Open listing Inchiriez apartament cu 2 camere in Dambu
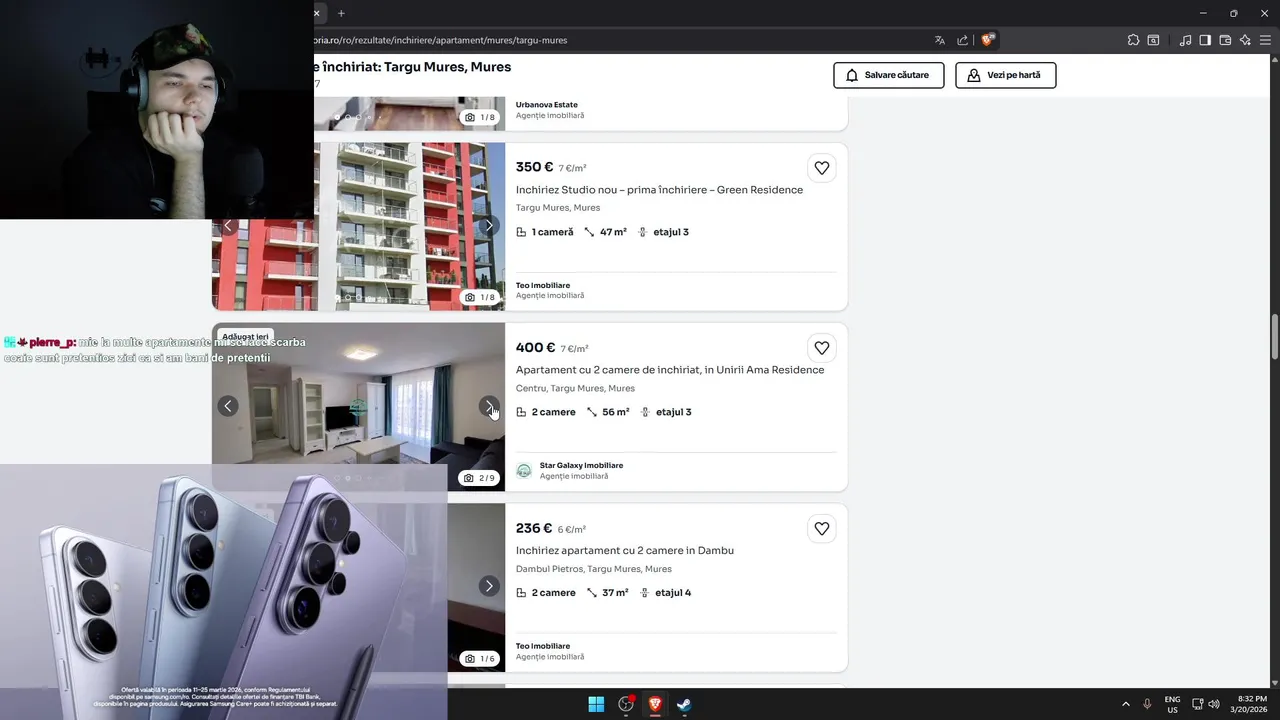This screenshot has width=1280, height=720. click(625, 551)
